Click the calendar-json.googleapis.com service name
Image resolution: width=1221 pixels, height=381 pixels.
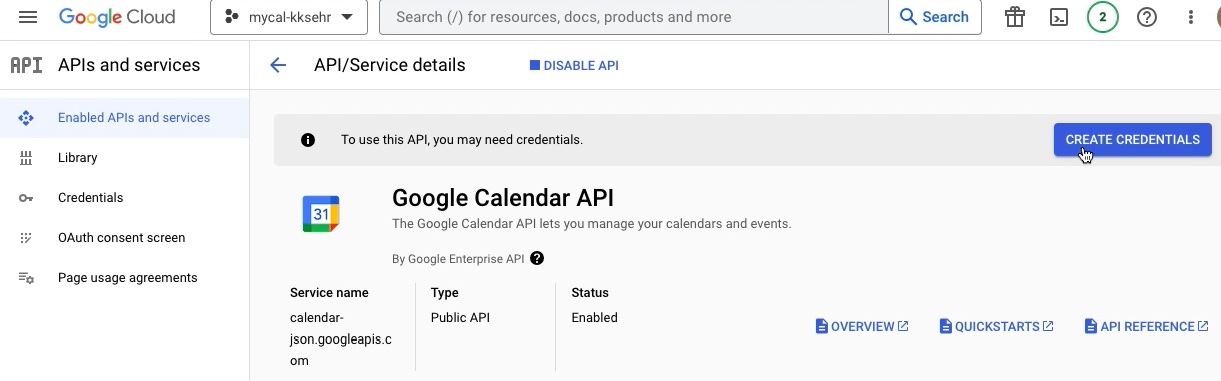[341, 339]
